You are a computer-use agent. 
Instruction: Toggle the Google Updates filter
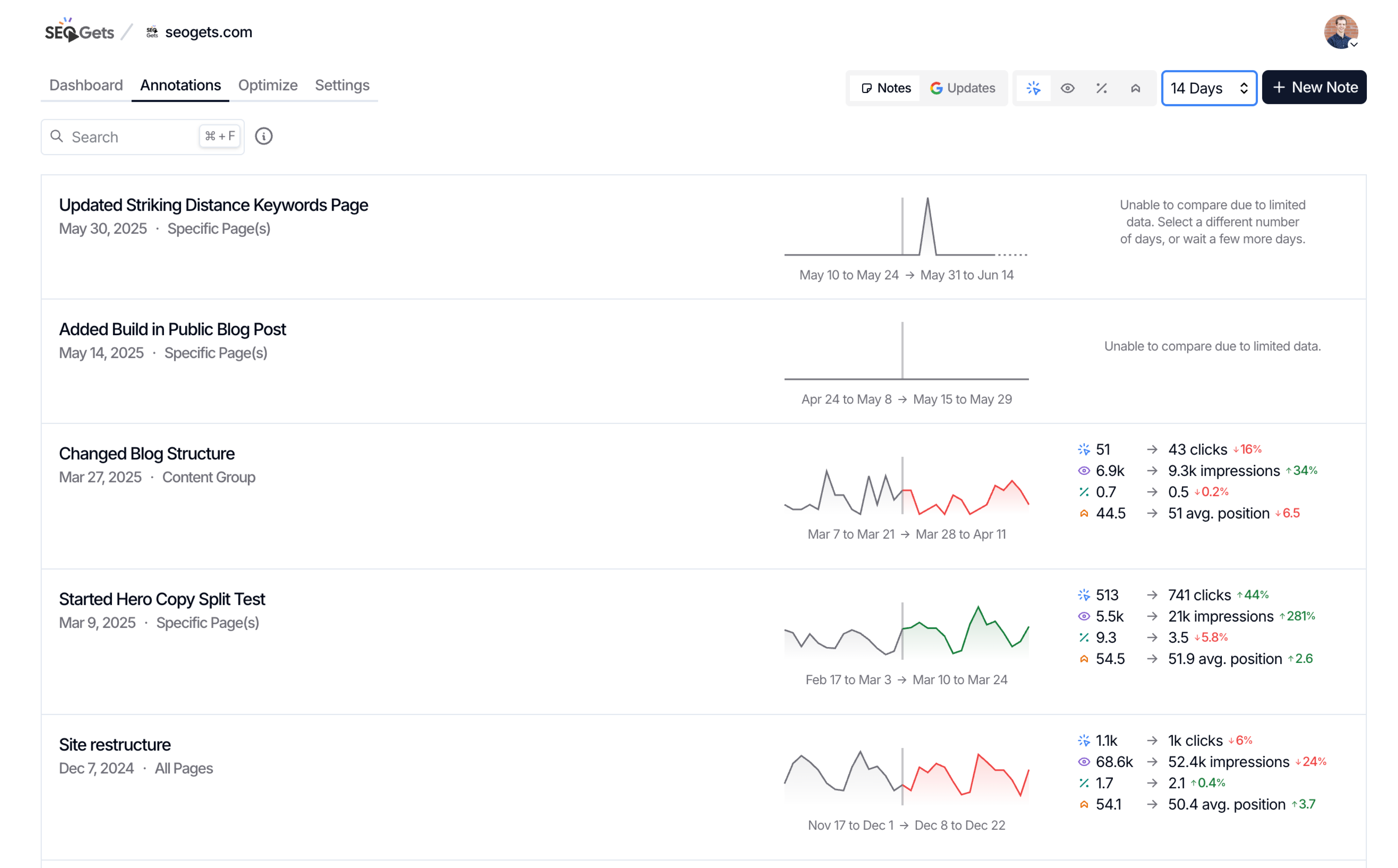coord(963,88)
